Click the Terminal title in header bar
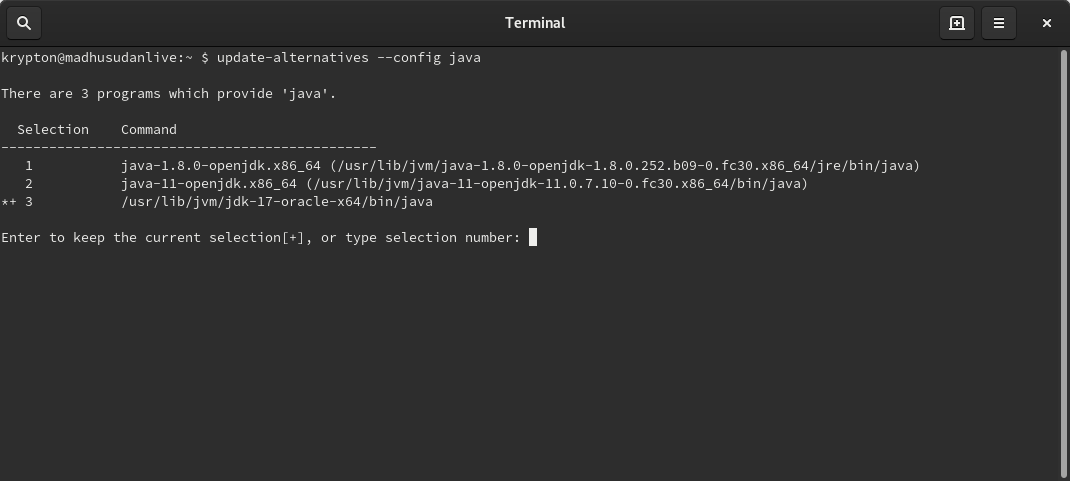This screenshot has height=481, width=1070. pos(535,23)
